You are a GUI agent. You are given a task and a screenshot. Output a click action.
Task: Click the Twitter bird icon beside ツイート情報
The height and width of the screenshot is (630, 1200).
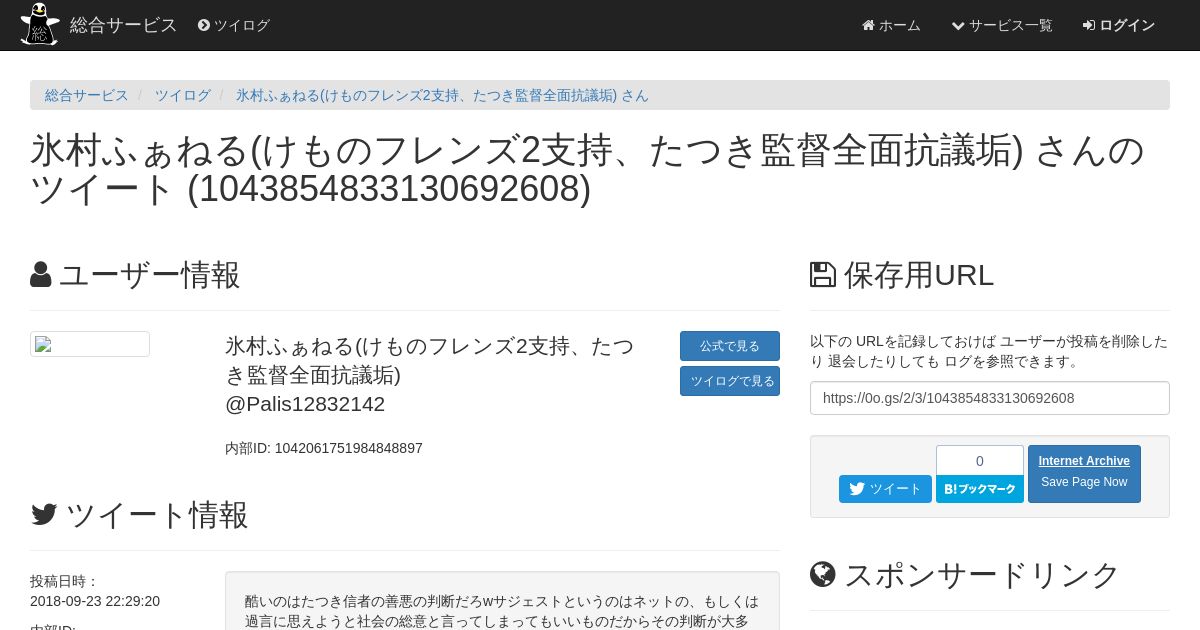click(44, 515)
